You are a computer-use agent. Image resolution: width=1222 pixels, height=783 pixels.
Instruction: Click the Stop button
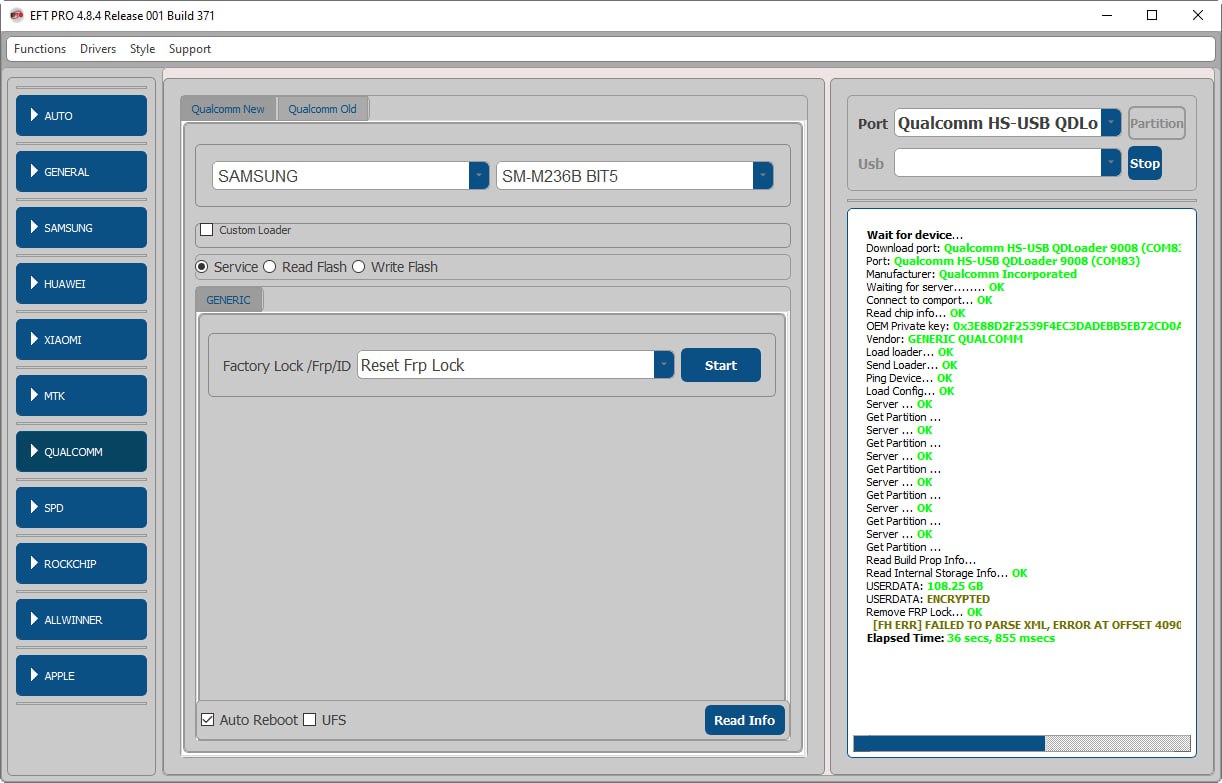click(1145, 163)
